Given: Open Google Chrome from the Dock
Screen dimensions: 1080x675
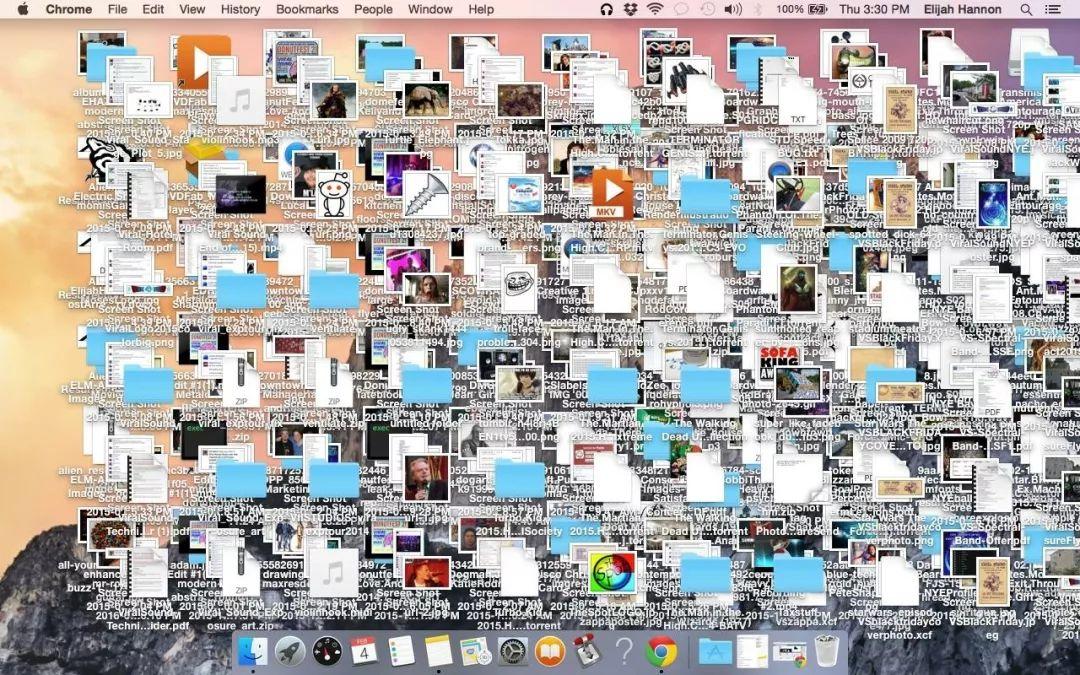Looking at the screenshot, I should 661,650.
